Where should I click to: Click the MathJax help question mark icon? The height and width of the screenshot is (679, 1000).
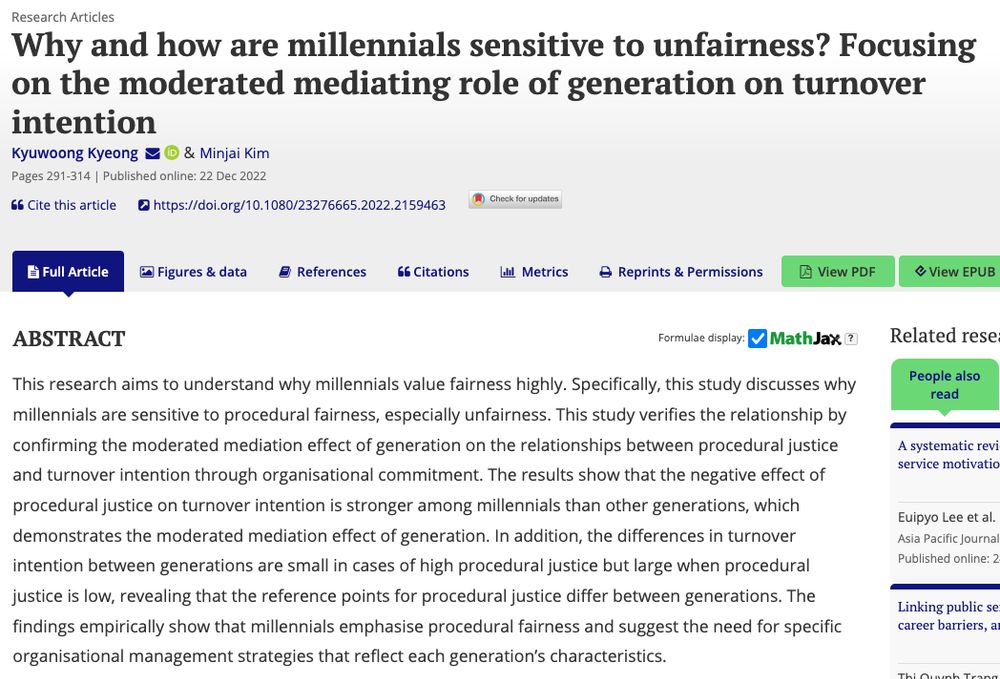(851, 339)
